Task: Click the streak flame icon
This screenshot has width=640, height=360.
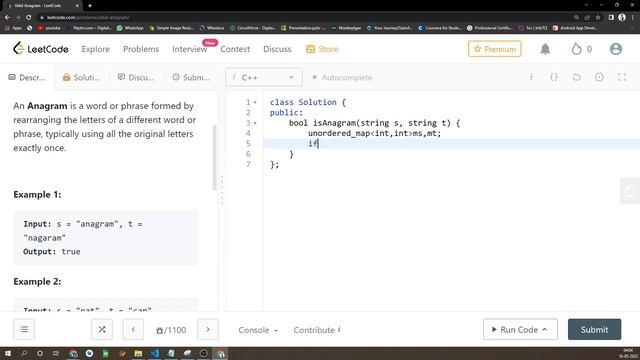Action: [x=576, y=49]
